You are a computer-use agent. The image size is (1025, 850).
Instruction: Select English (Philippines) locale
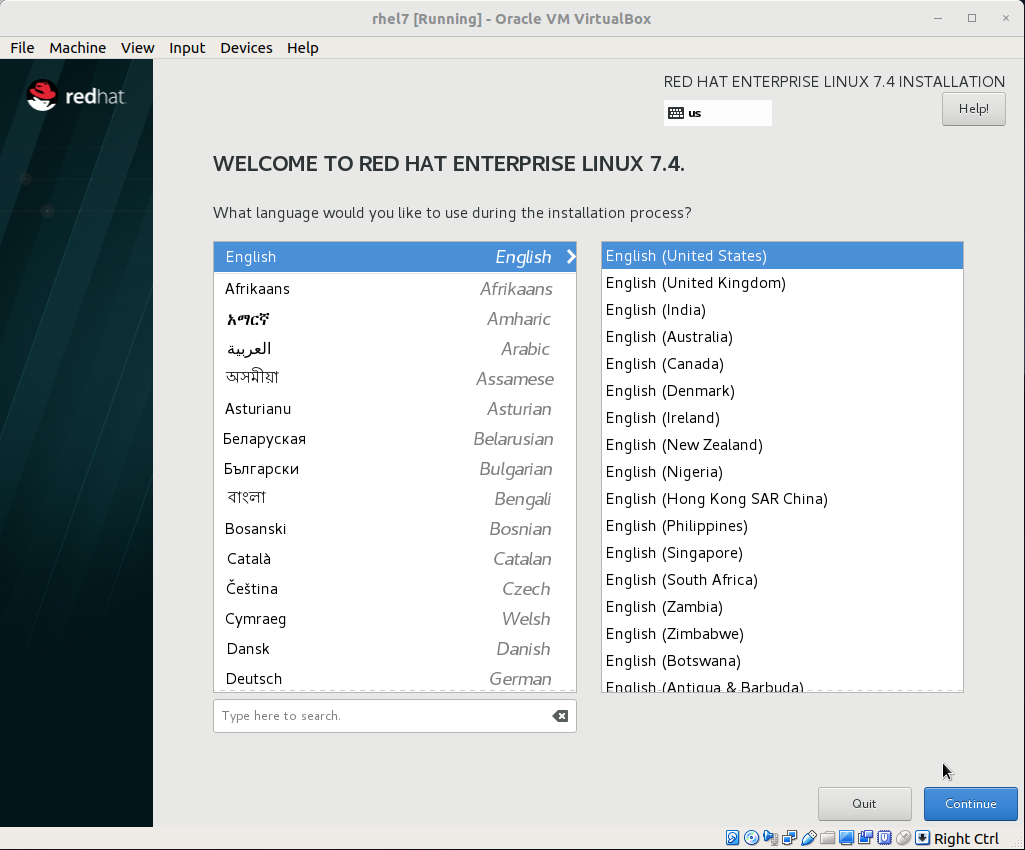point(782,526)
